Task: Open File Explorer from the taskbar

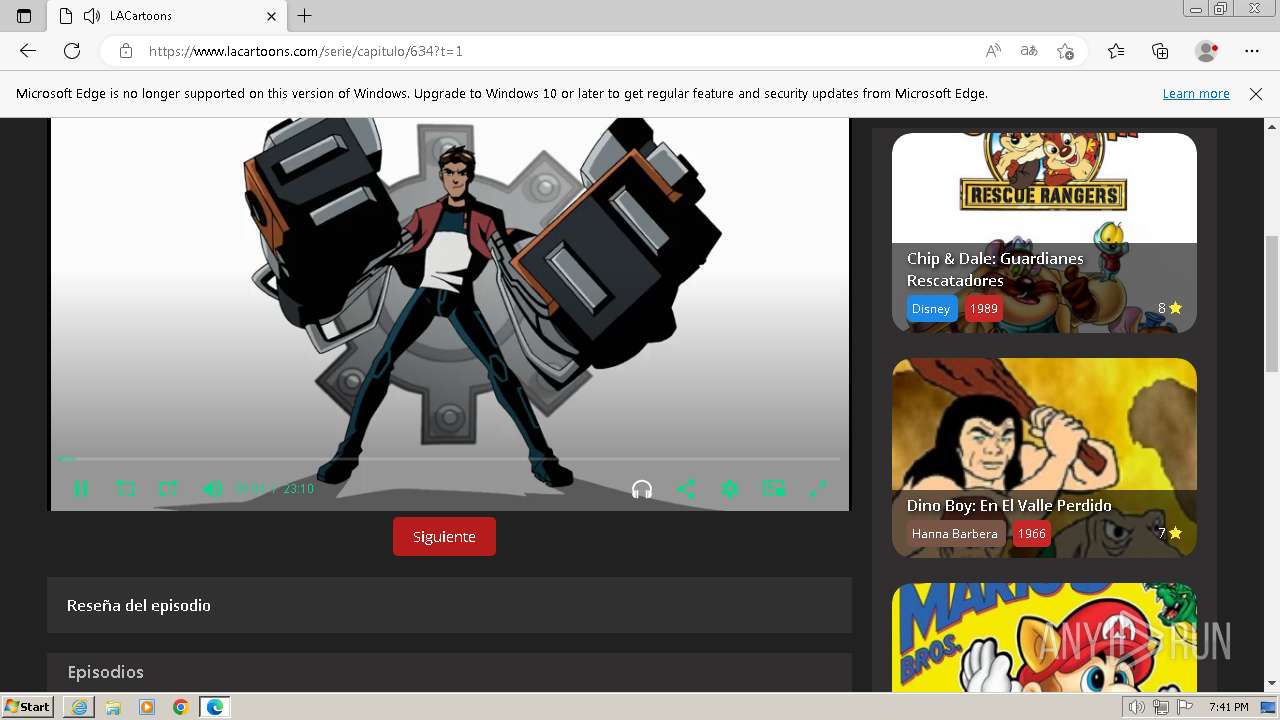Action: (113, 707)
